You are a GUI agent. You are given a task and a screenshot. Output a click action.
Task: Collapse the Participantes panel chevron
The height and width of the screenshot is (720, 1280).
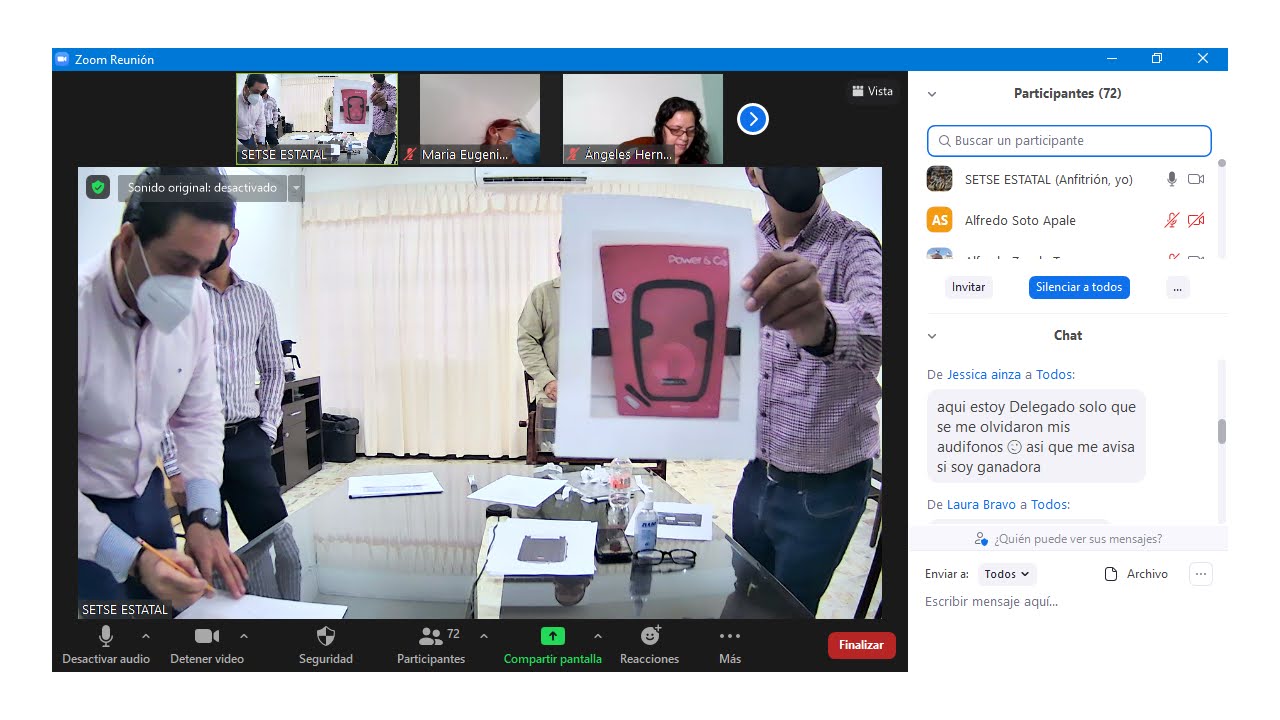pyautogui.click(x=932, y=94)
